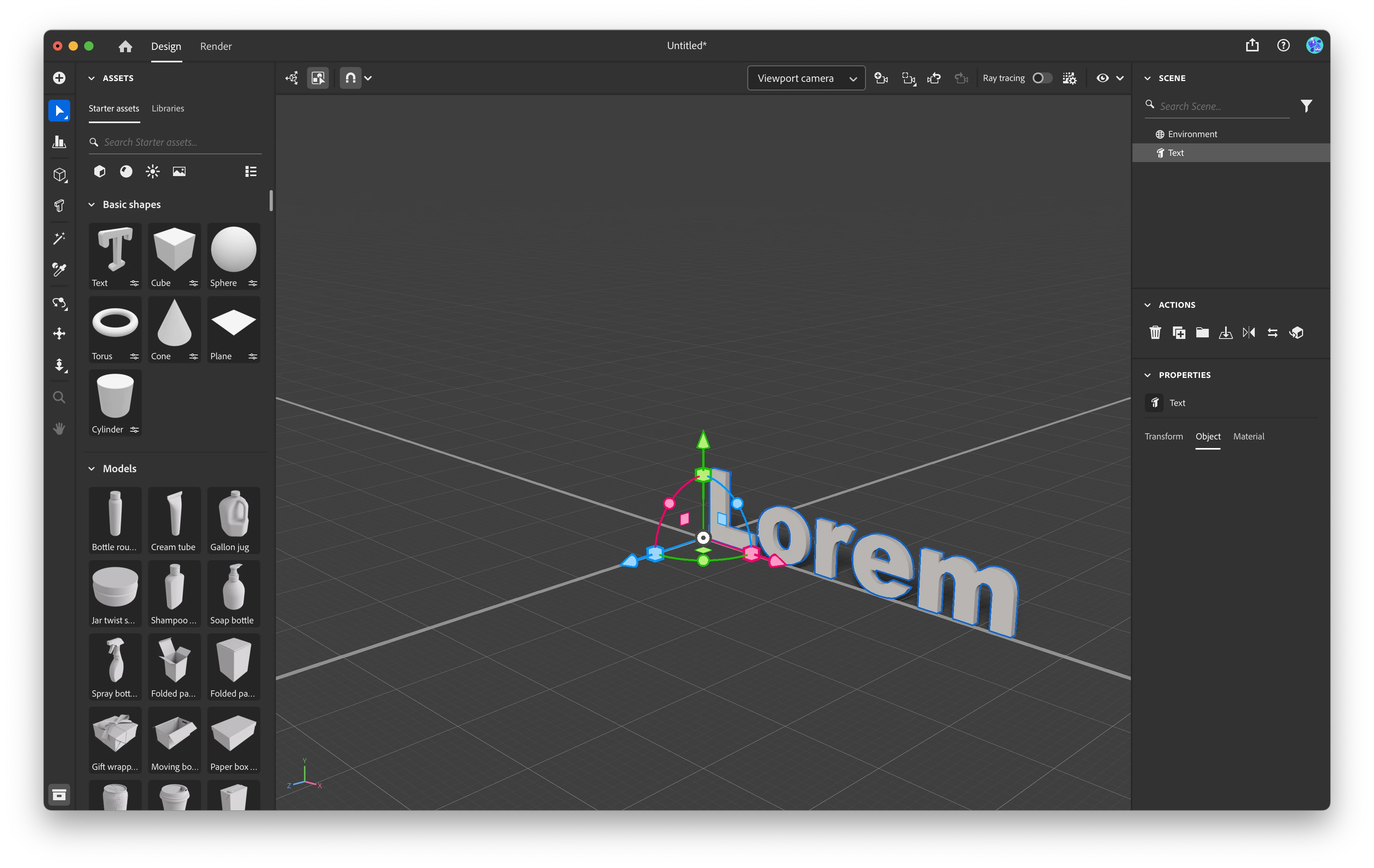
Task: Click the Group folder icon in Actions
Action: pyautogui.click(x=1202, y=332)
